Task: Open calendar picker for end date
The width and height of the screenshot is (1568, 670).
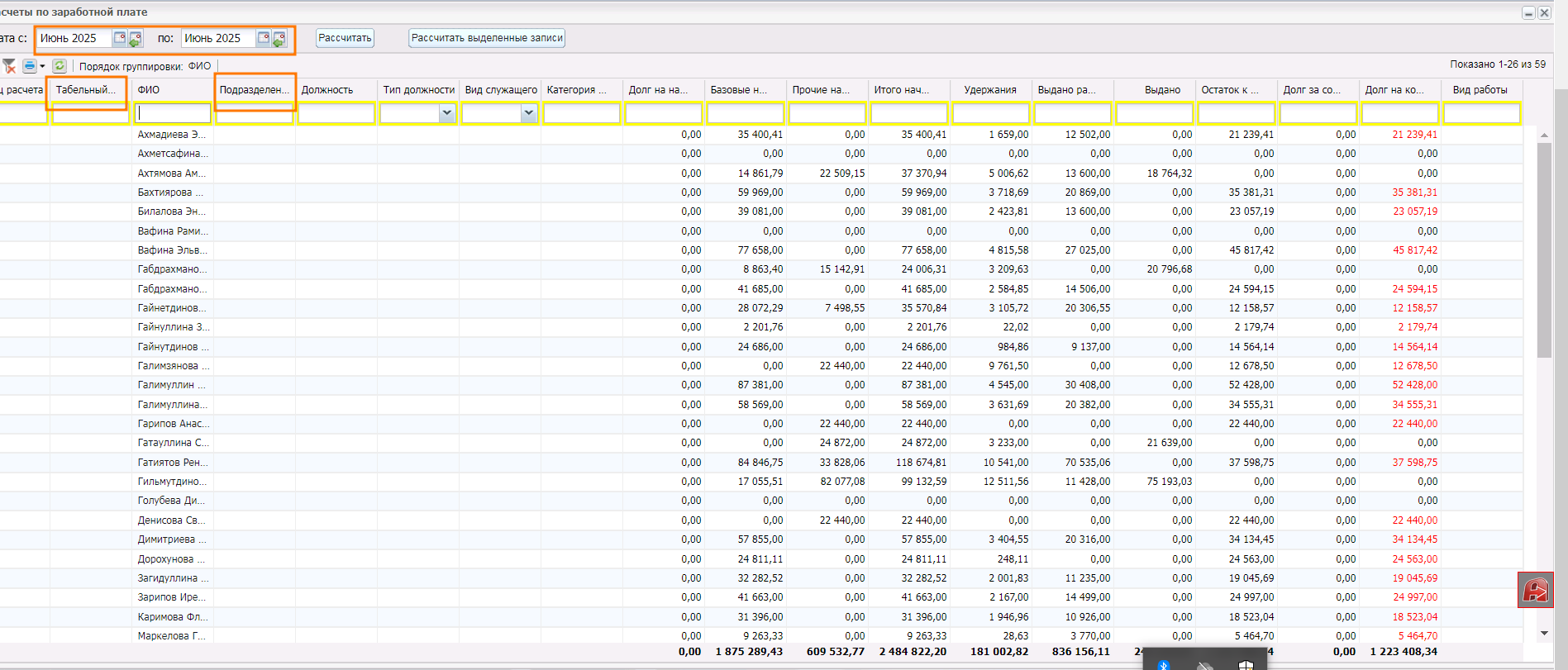Action: [x=264, y=38]
